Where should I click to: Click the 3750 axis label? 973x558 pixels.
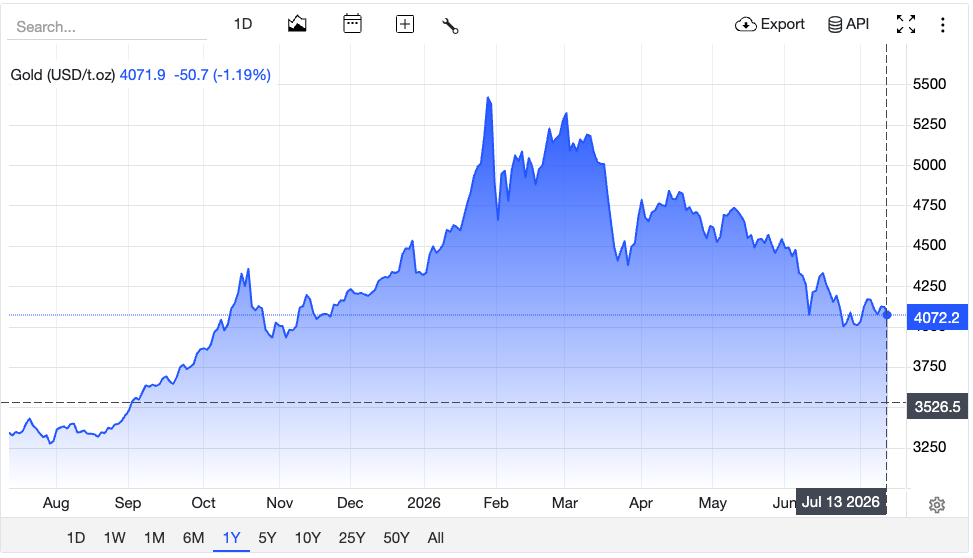tap(929, 366)
